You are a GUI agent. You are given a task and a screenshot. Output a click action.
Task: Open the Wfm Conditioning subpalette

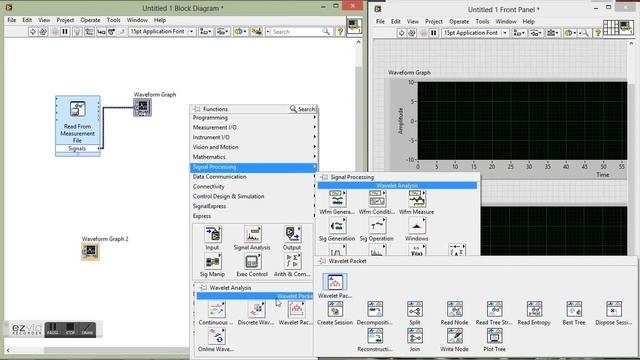coord(377,199)
